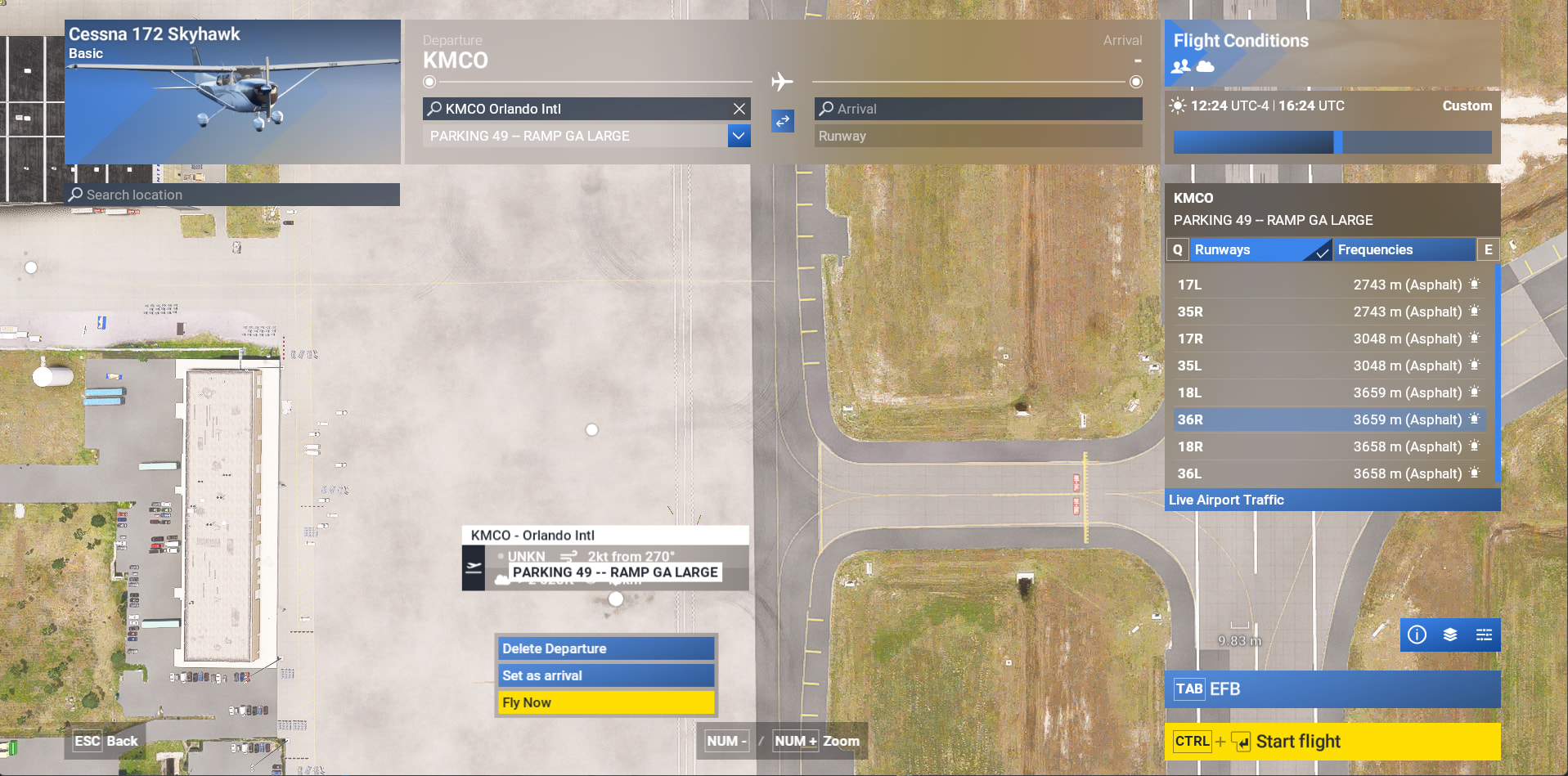Click the Custom time setting label
Viewport: 1568px width, 776px height.
pos(1467,105)
